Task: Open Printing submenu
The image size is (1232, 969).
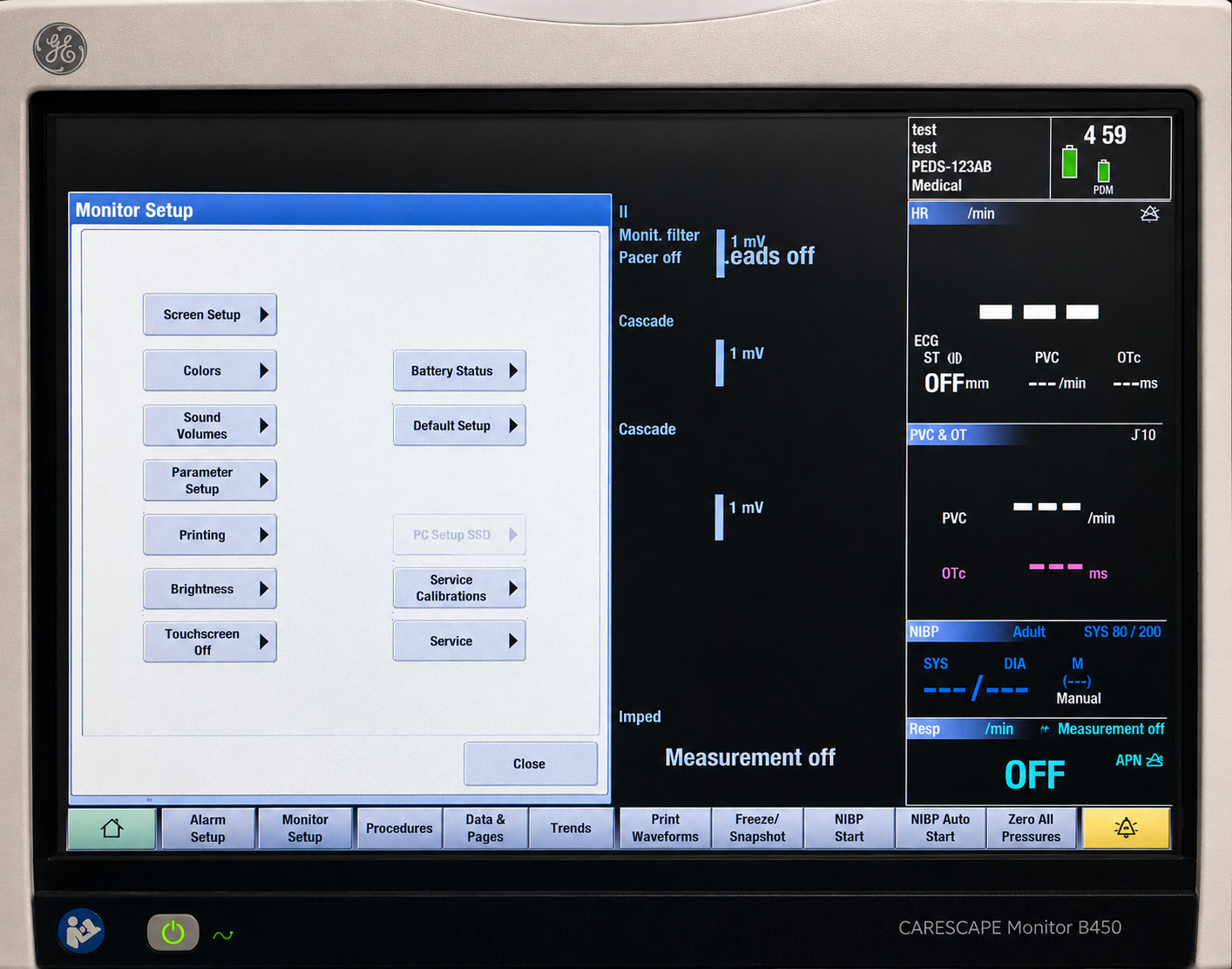Action: pyautogui.click(x=210, y=535)
